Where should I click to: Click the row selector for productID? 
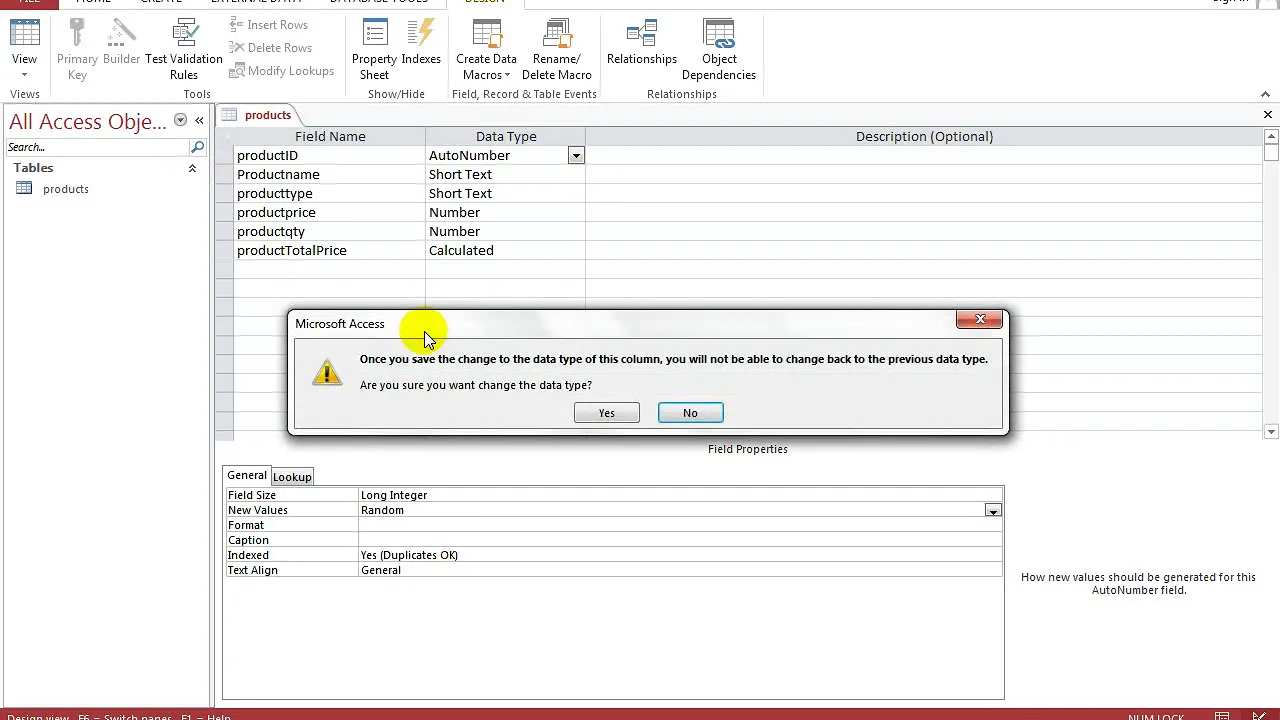[x=226, y=155]
